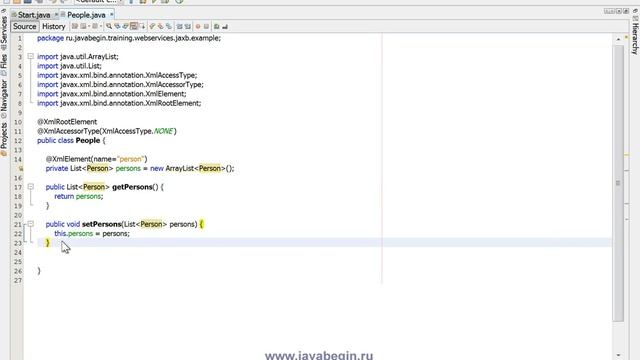Screen dimensions: 640x360
Task: Click Find Next Occurrence icon
Action: 125,26
